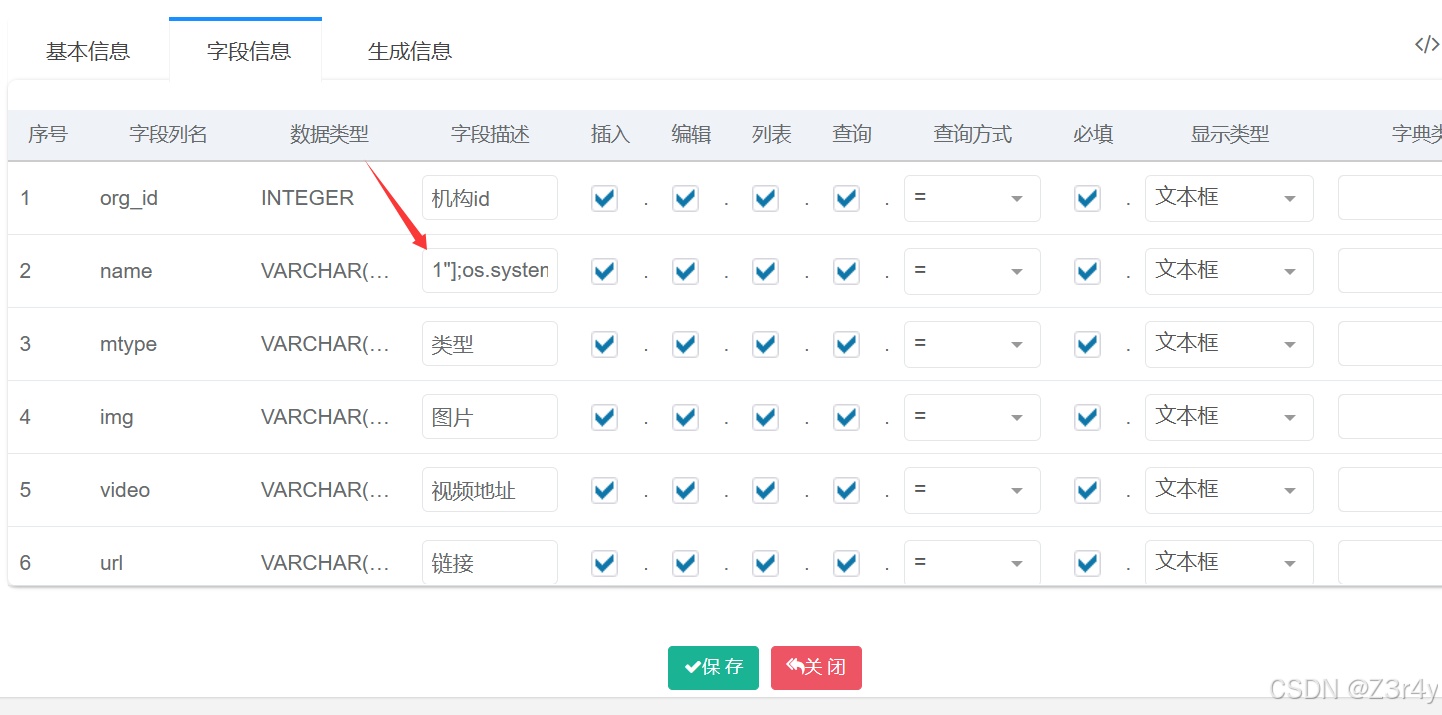Open 查询方式 dropdown for video row
The width and height of the screenshot is (1442, 715).
coord(972,490)
